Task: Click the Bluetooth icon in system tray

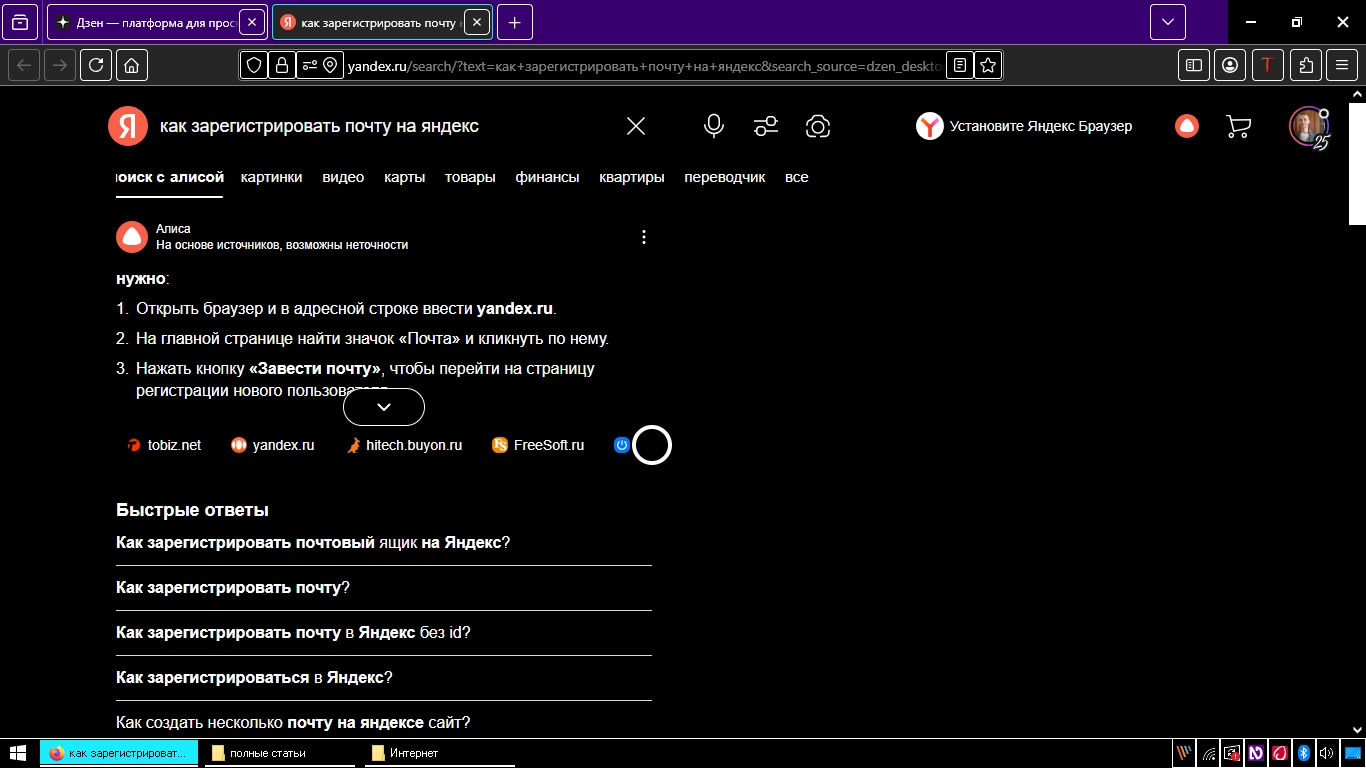Action: click(1303, 753)
